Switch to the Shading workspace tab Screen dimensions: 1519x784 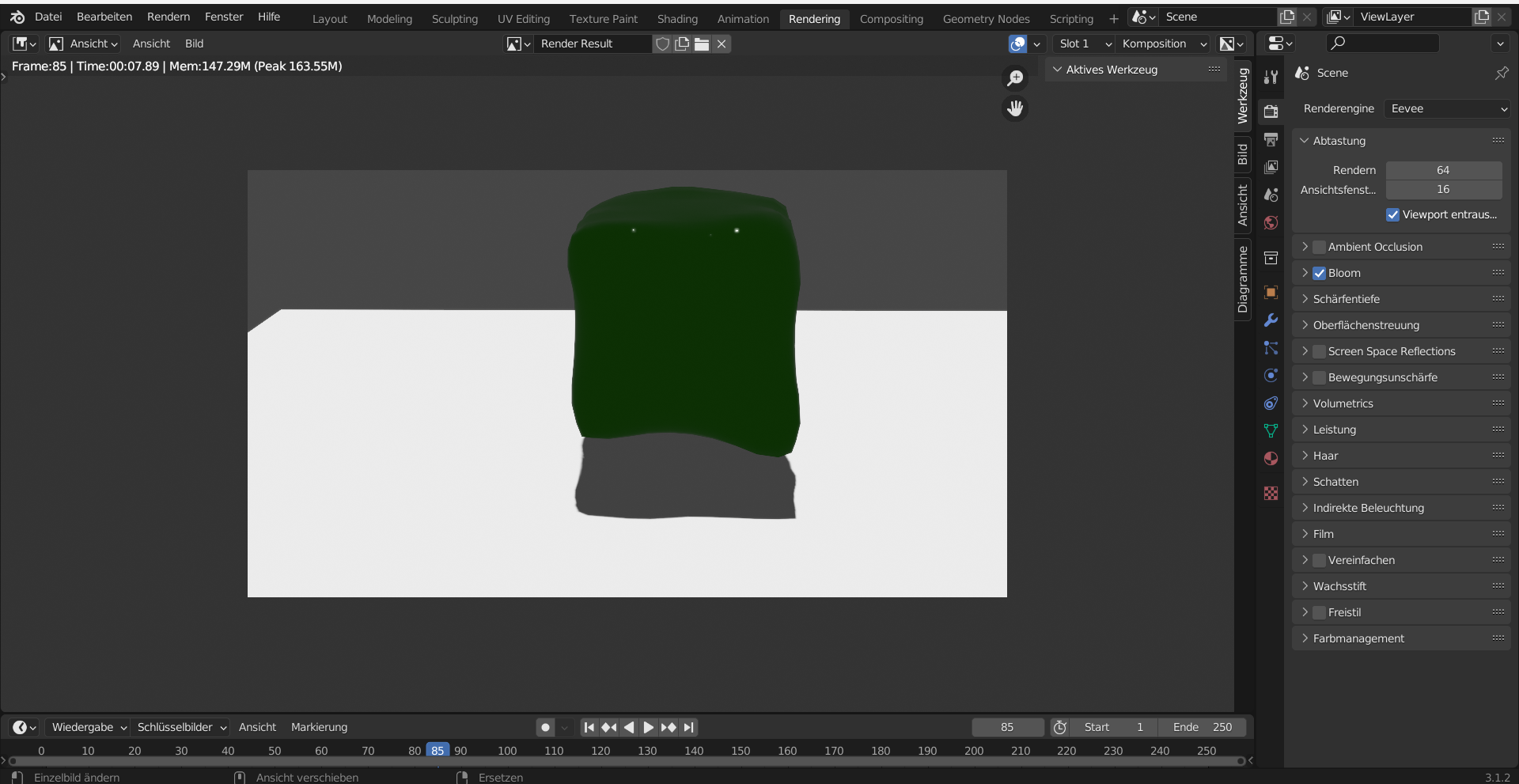click(x=676, y=18)
